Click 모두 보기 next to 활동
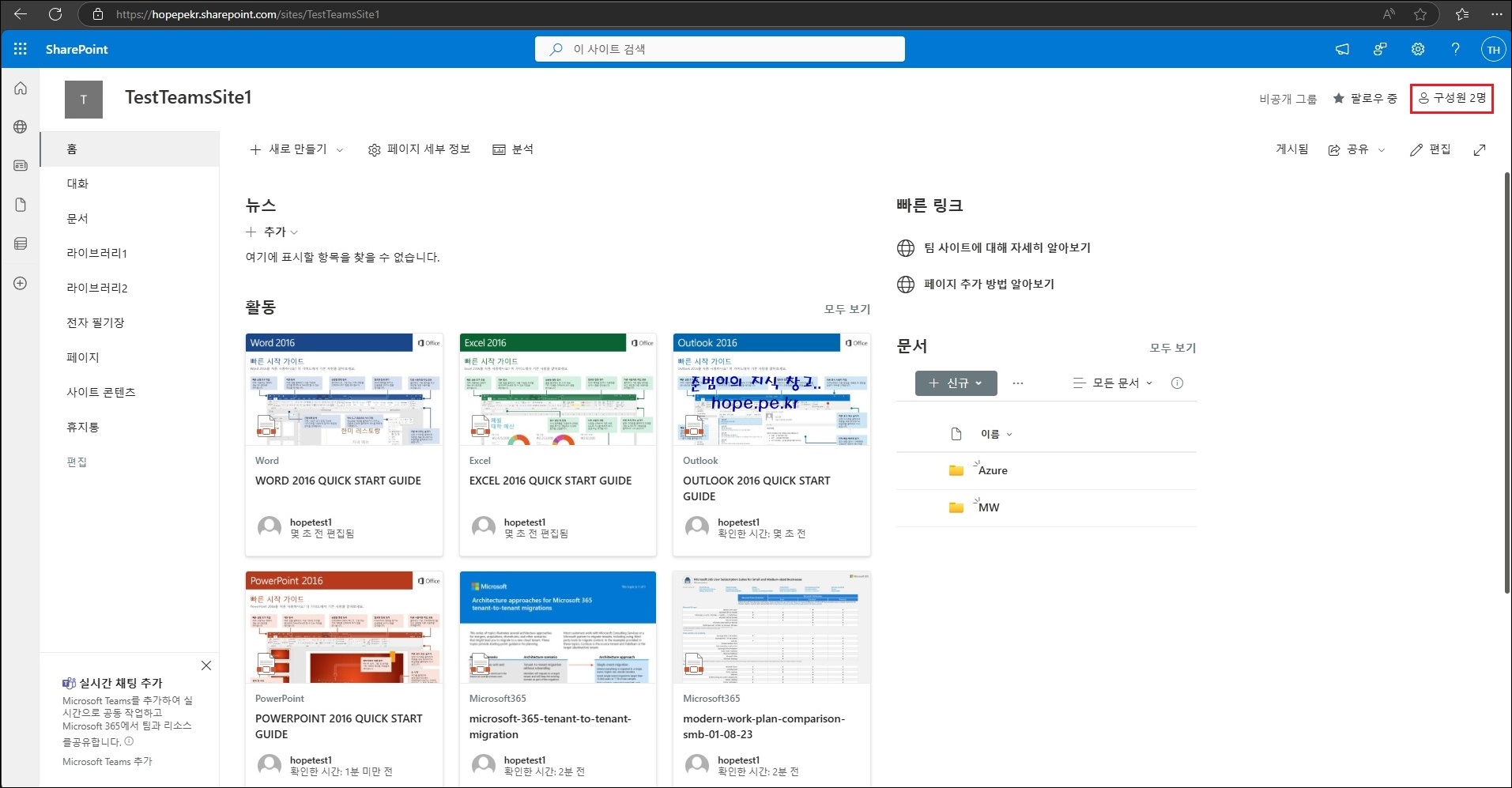The height and width of the screenshot is (788, 1512). click(x=847, y=309)
